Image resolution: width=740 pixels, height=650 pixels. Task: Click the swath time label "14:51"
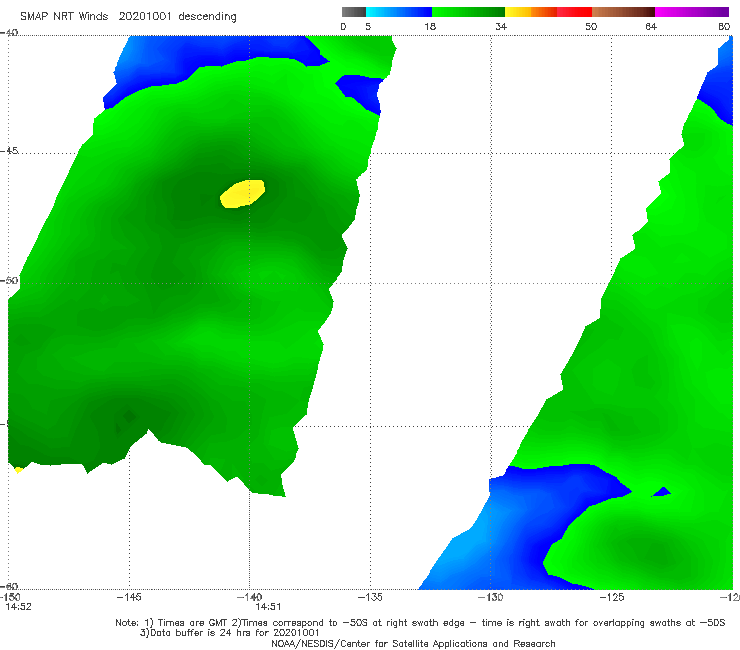pos(268,607)
